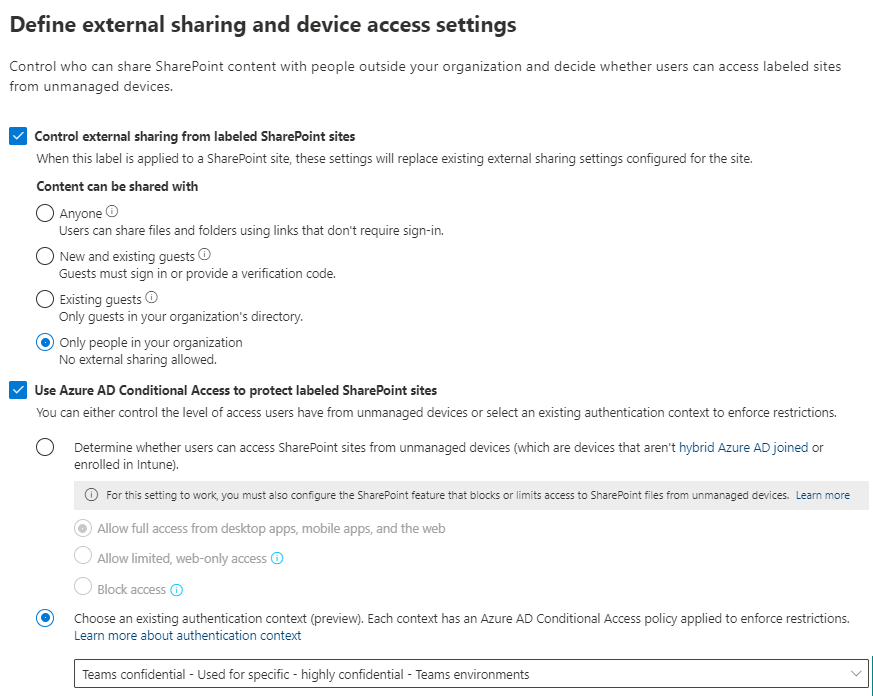The width and height of the screenshot is (873, 696).
Task: Click info icon in the gray notice banner
Action: (x=92, y=495)
